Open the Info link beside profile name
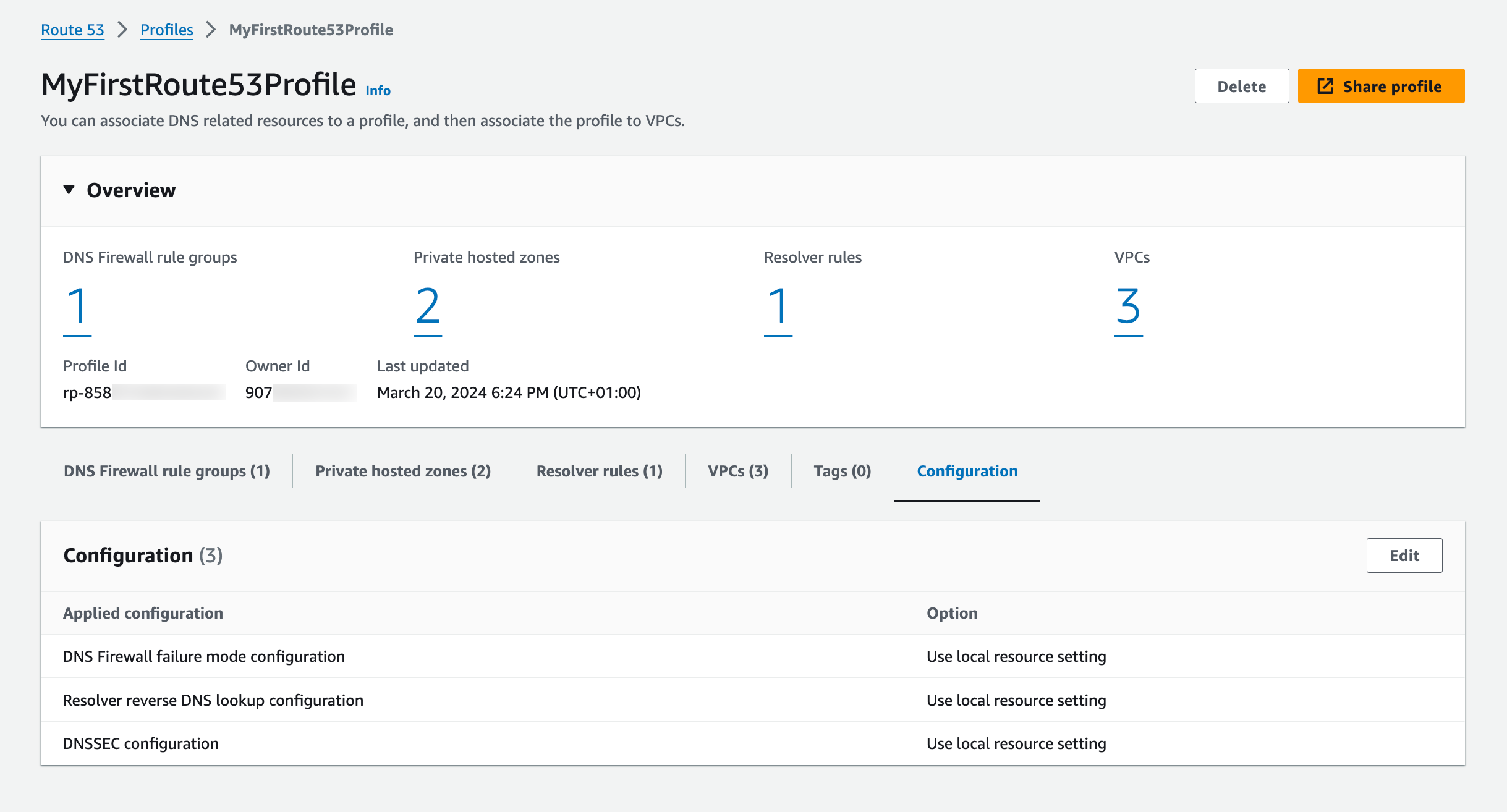Screen dimensions: 1507x812 coord(378,90)
